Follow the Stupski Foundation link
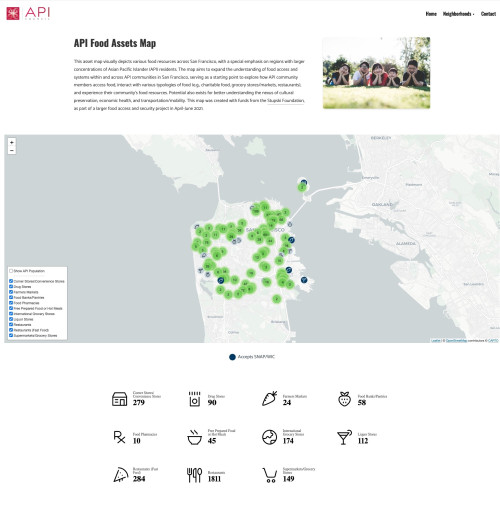The height and width of the screenshot is (508, 500). (286, 100)
